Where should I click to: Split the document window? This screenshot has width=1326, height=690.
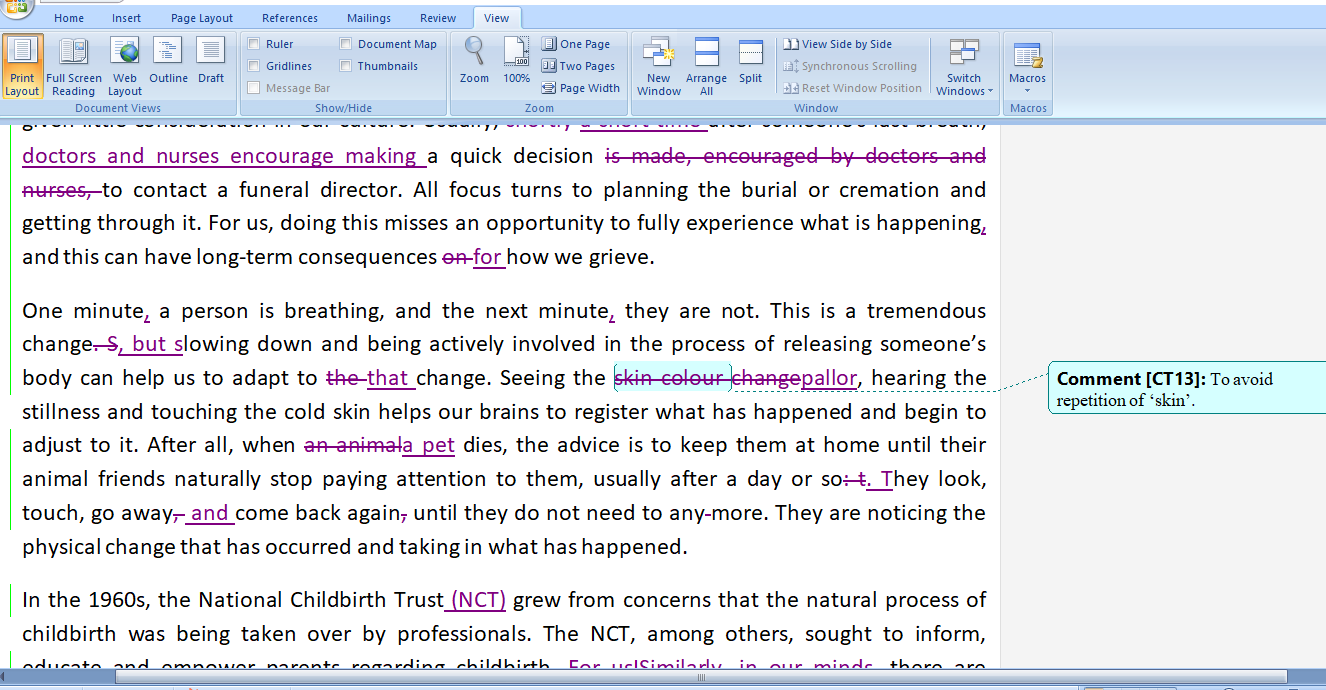[750, 62]
